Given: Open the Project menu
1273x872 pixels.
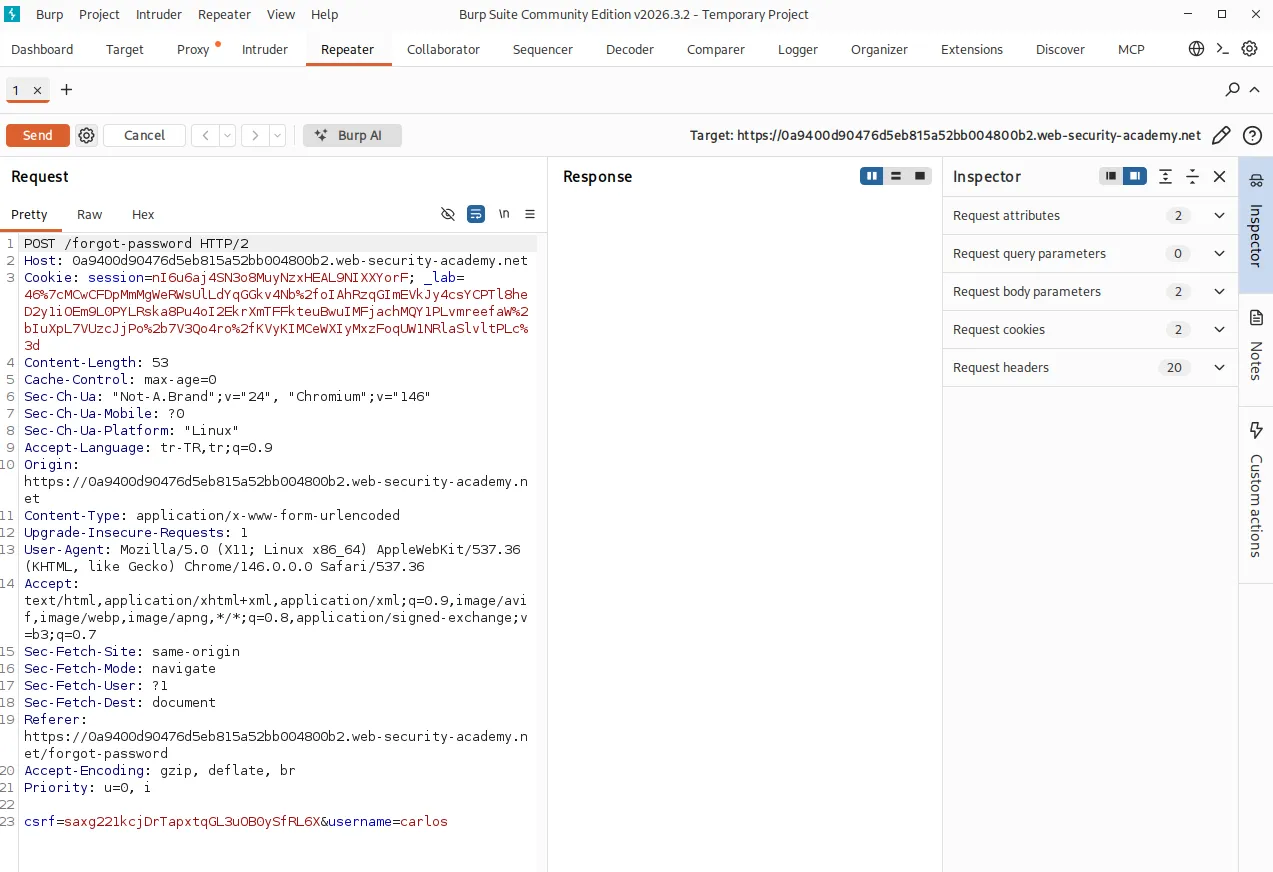Looking at the screenshot, I should 99,14.
